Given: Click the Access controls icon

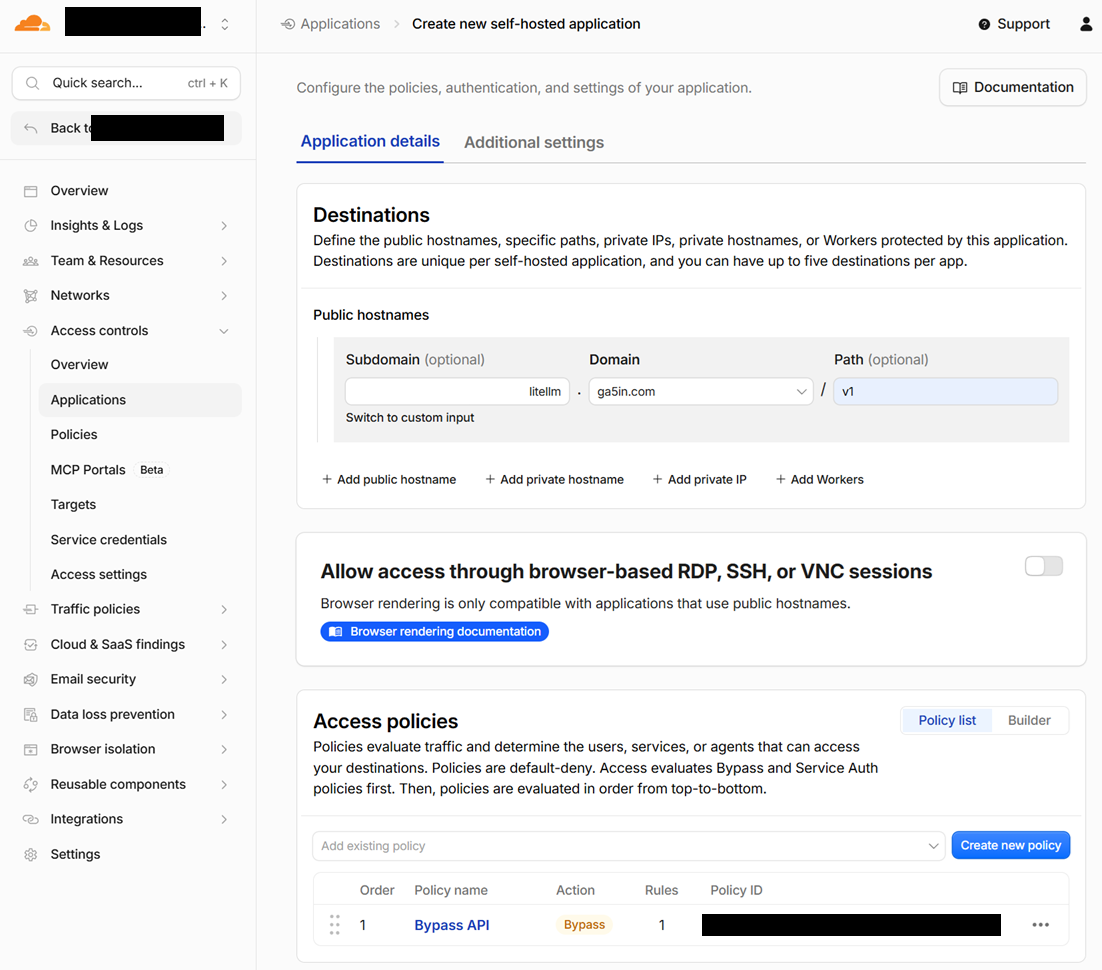Looking at the screenshot, I should [x=30, y=330].
